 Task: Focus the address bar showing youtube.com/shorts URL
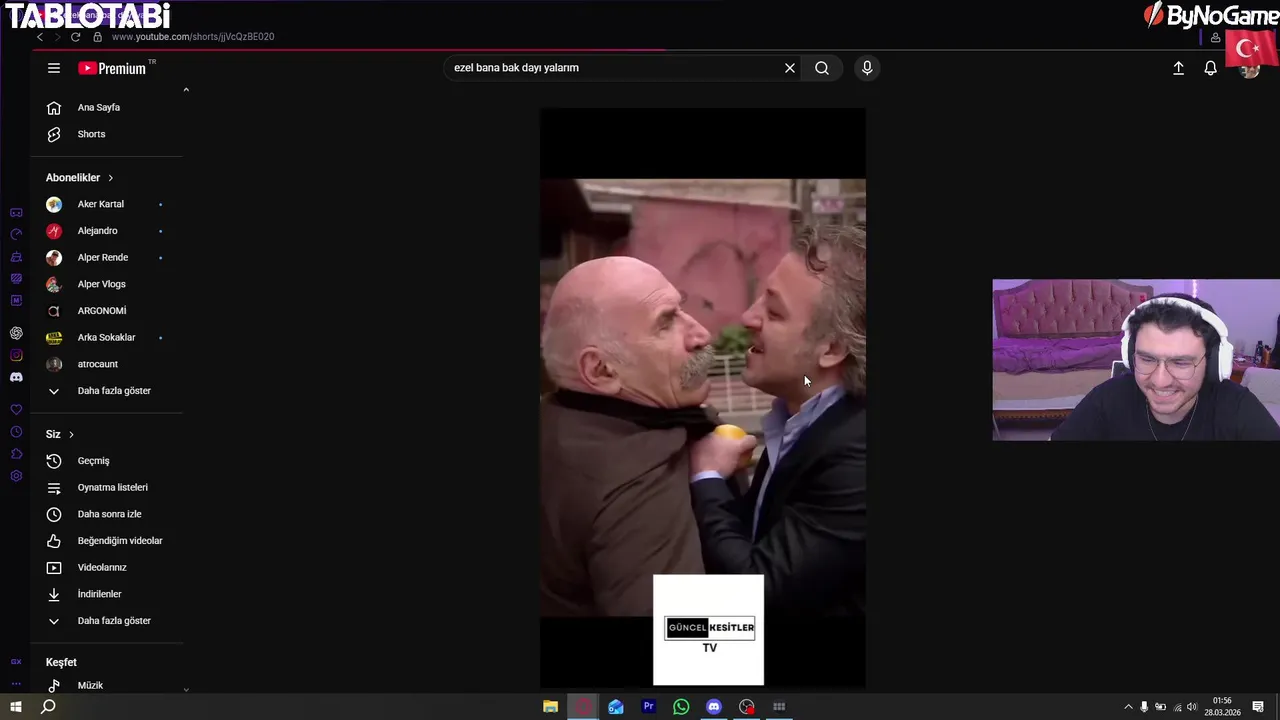coord(193,37)
